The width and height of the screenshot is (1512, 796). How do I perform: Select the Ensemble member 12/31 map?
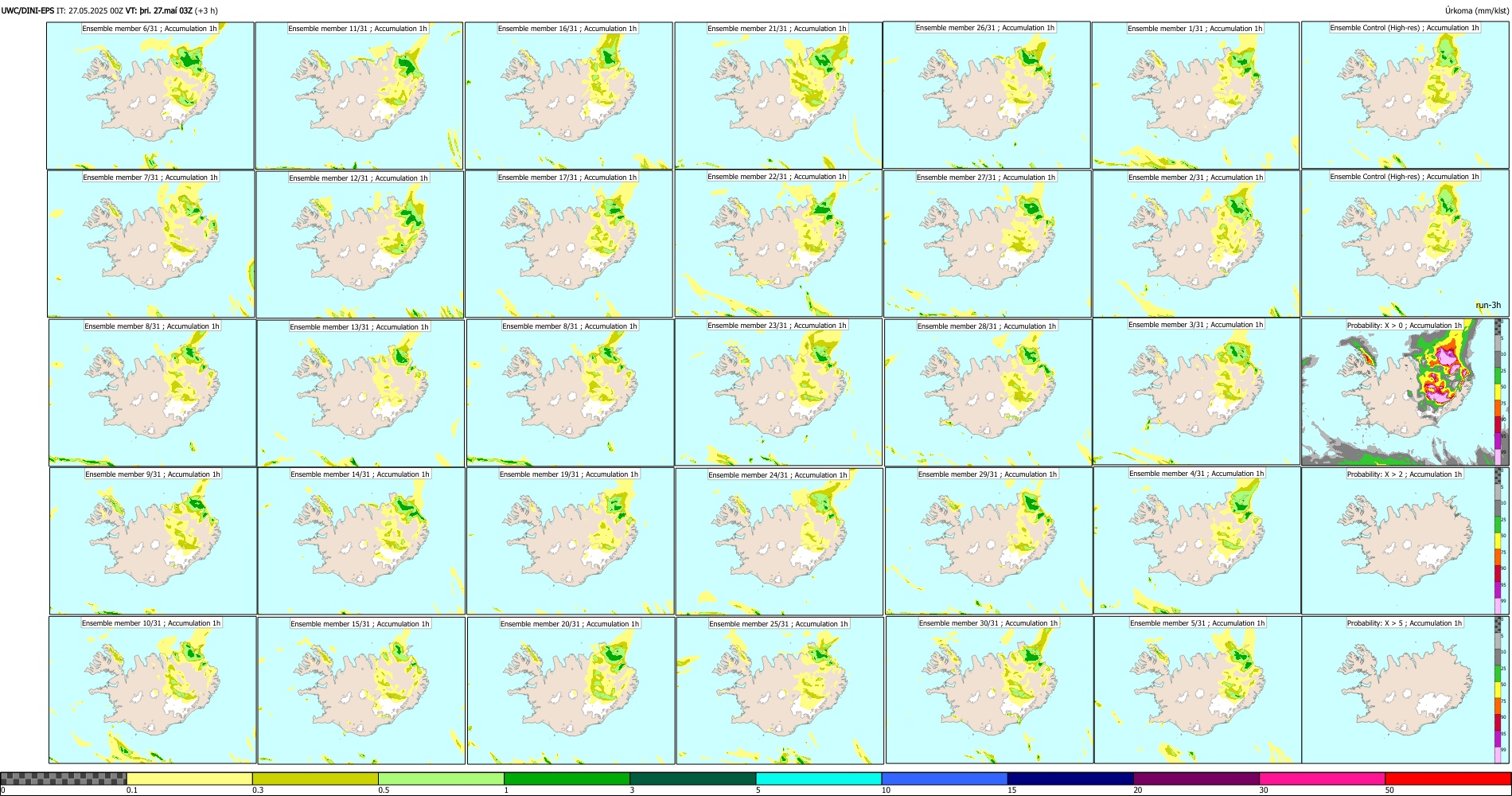point(360,244)
